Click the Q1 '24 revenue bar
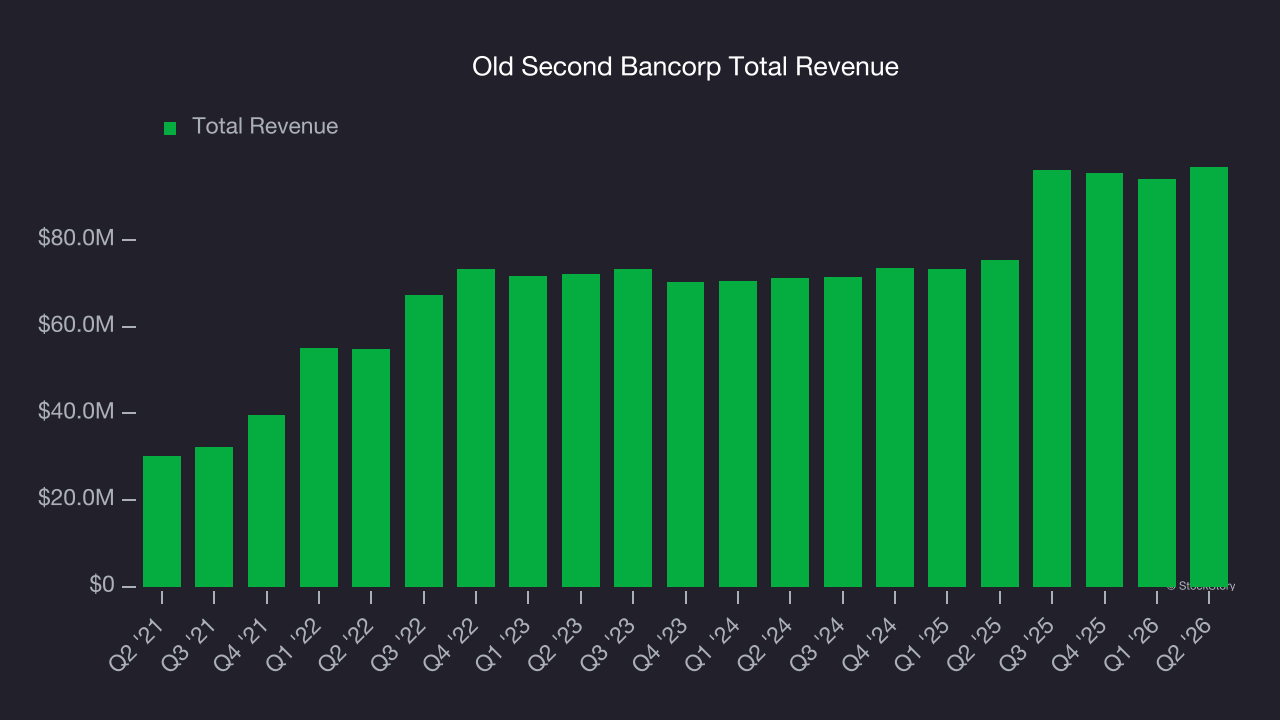The height and width of the screenshot is (720, 1280). pyautogui.click(x=738, y=434)
